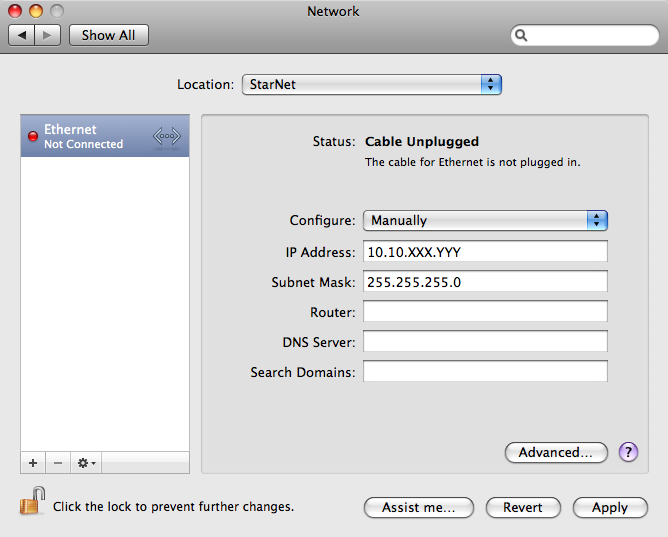The image size is (668, 537).
Task: Click into the Search Domains field
Action: (485, 371)
